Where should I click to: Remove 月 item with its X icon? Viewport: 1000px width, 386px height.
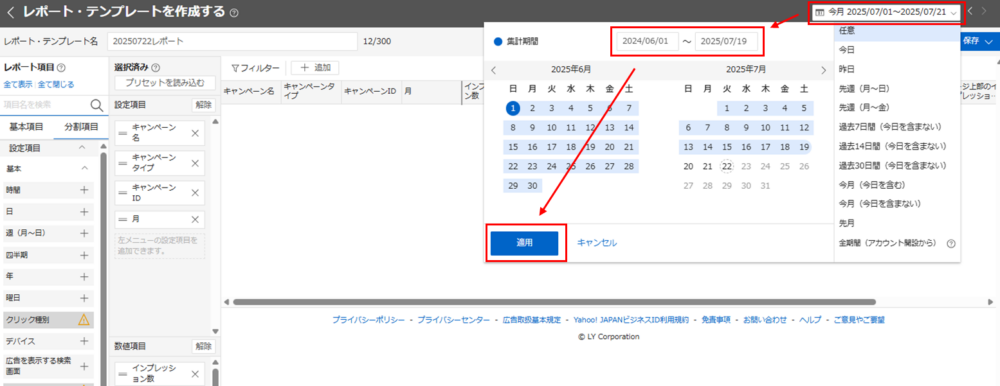[196, 219]
